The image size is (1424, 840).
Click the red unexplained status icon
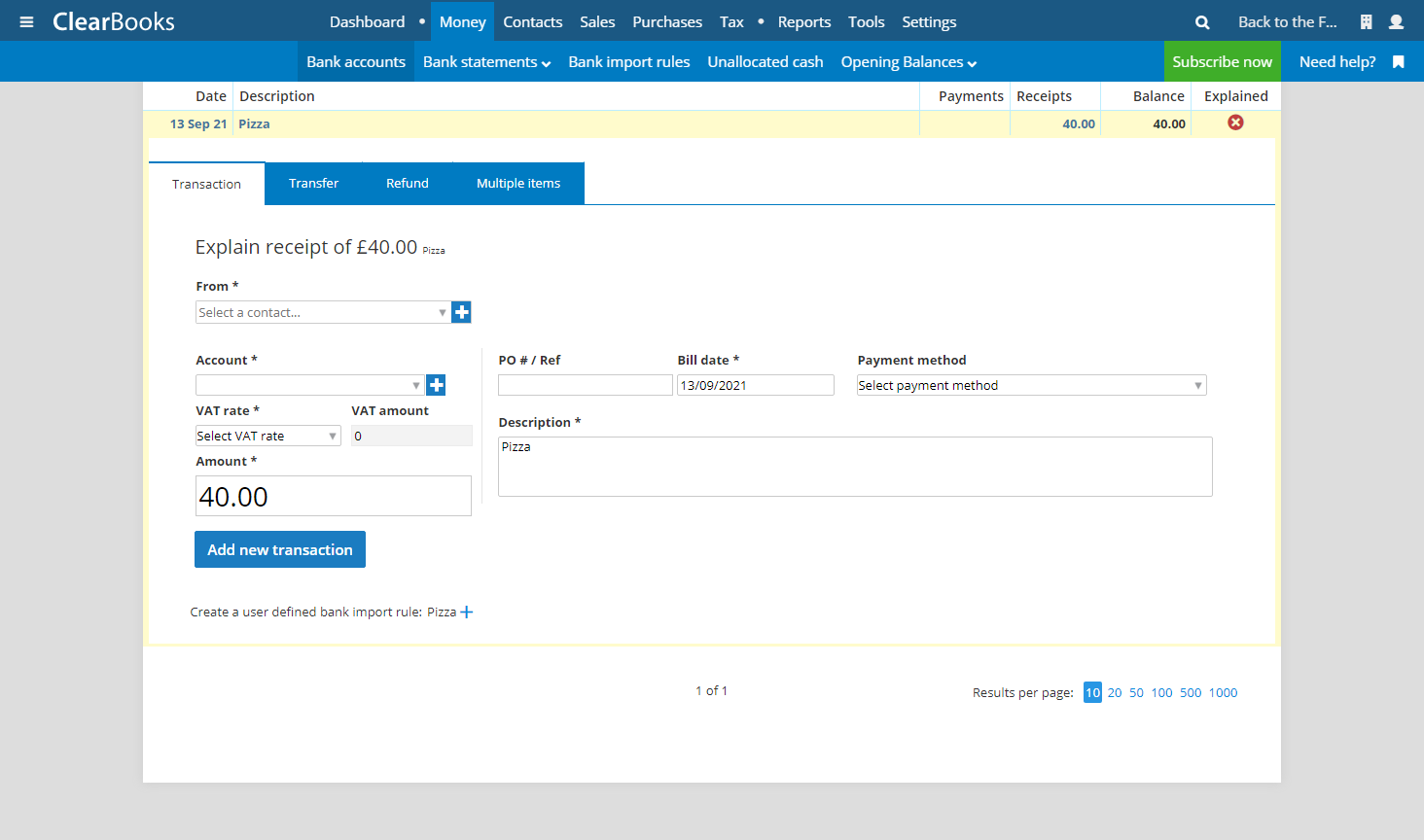(1235, 122)
